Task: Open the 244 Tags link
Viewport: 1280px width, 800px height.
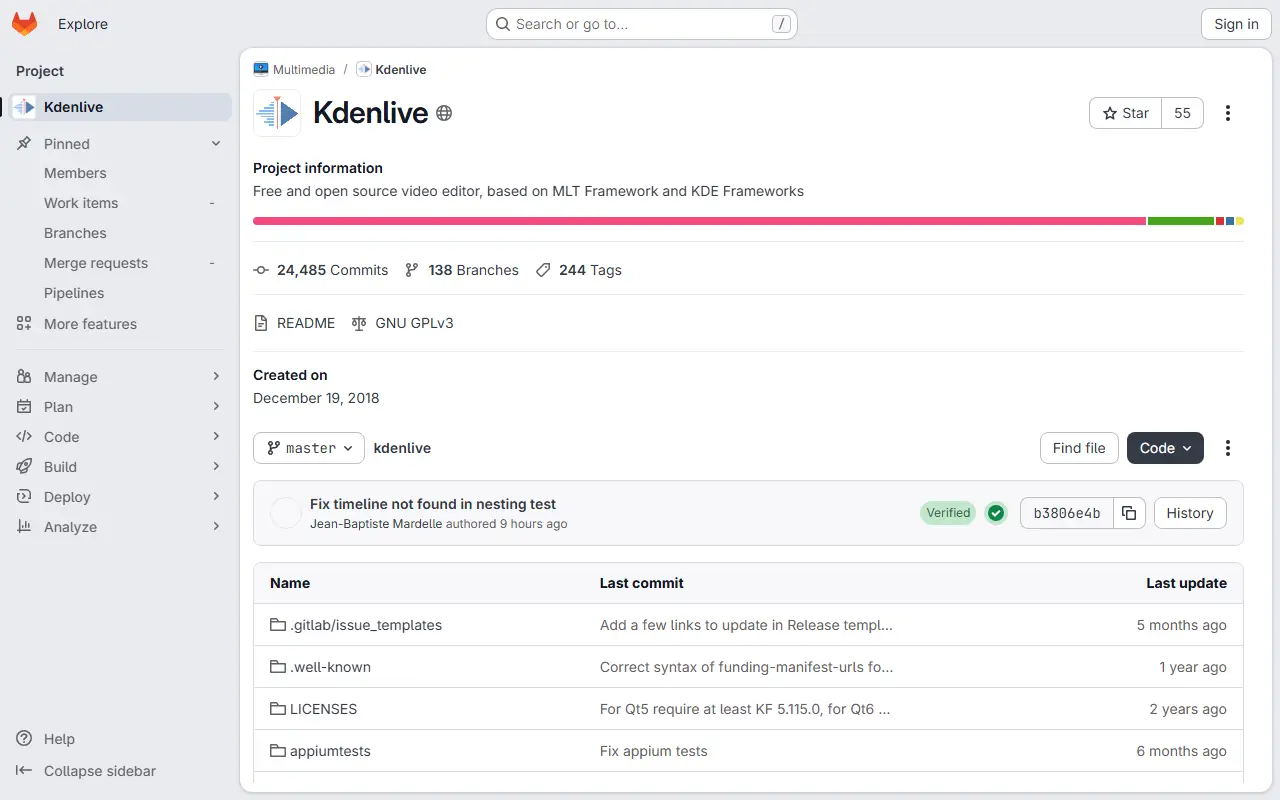Action: (x=579, y=270)
